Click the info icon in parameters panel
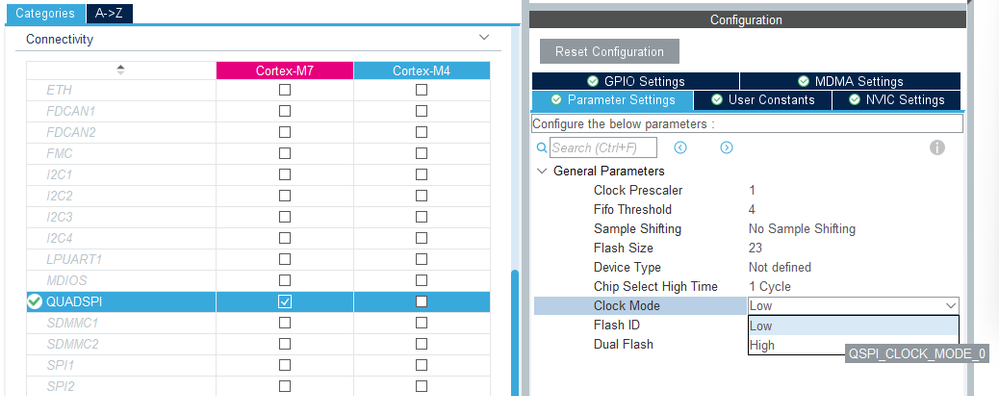 click(x=937, y=148)
